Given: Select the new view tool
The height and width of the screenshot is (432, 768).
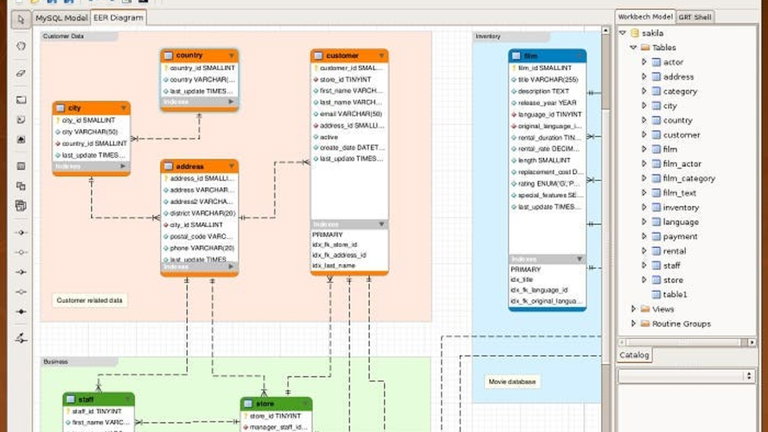Looking at the screenshot, I should (x=21, y=186).
